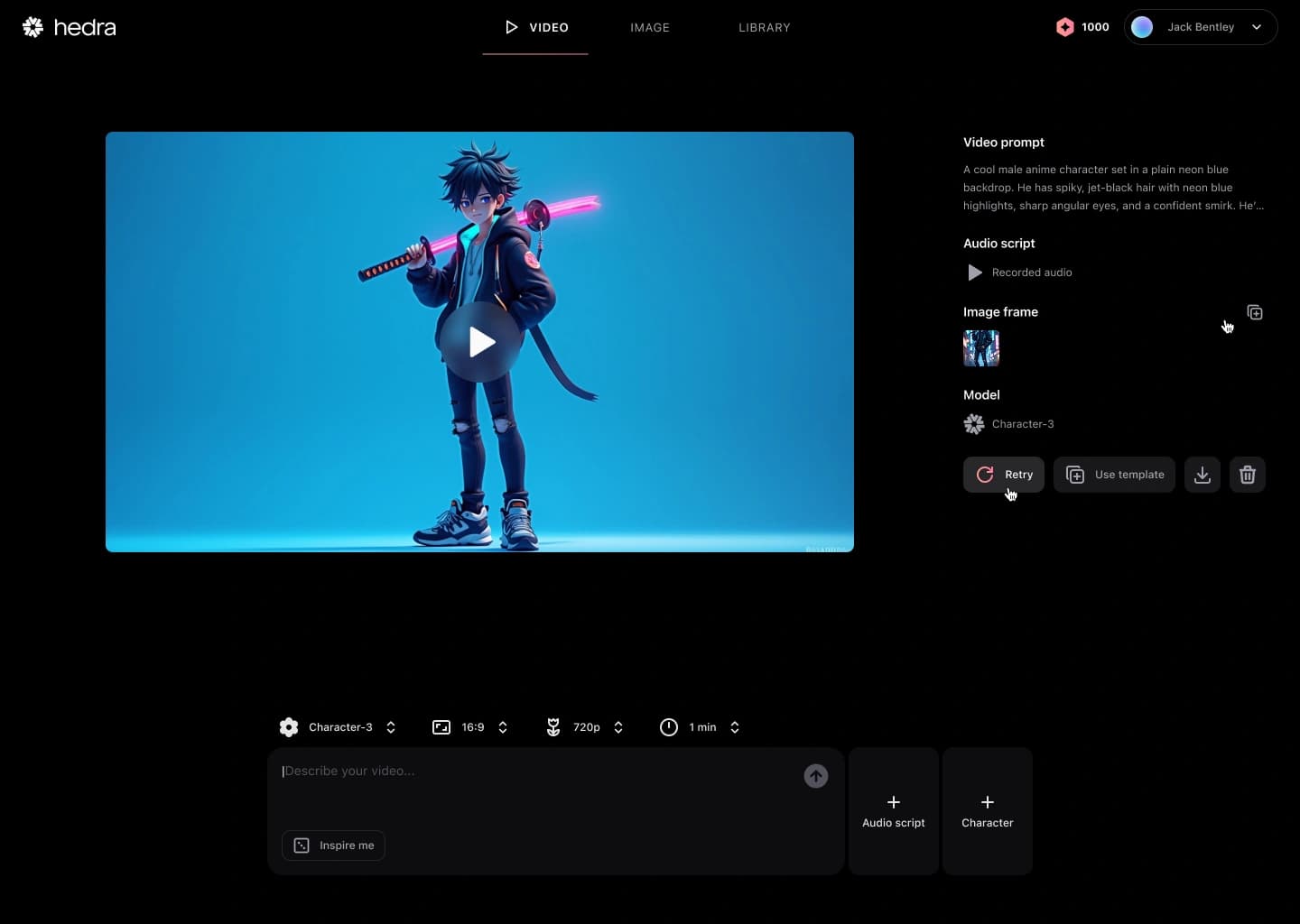Retry the video generation

point(1004,474)
